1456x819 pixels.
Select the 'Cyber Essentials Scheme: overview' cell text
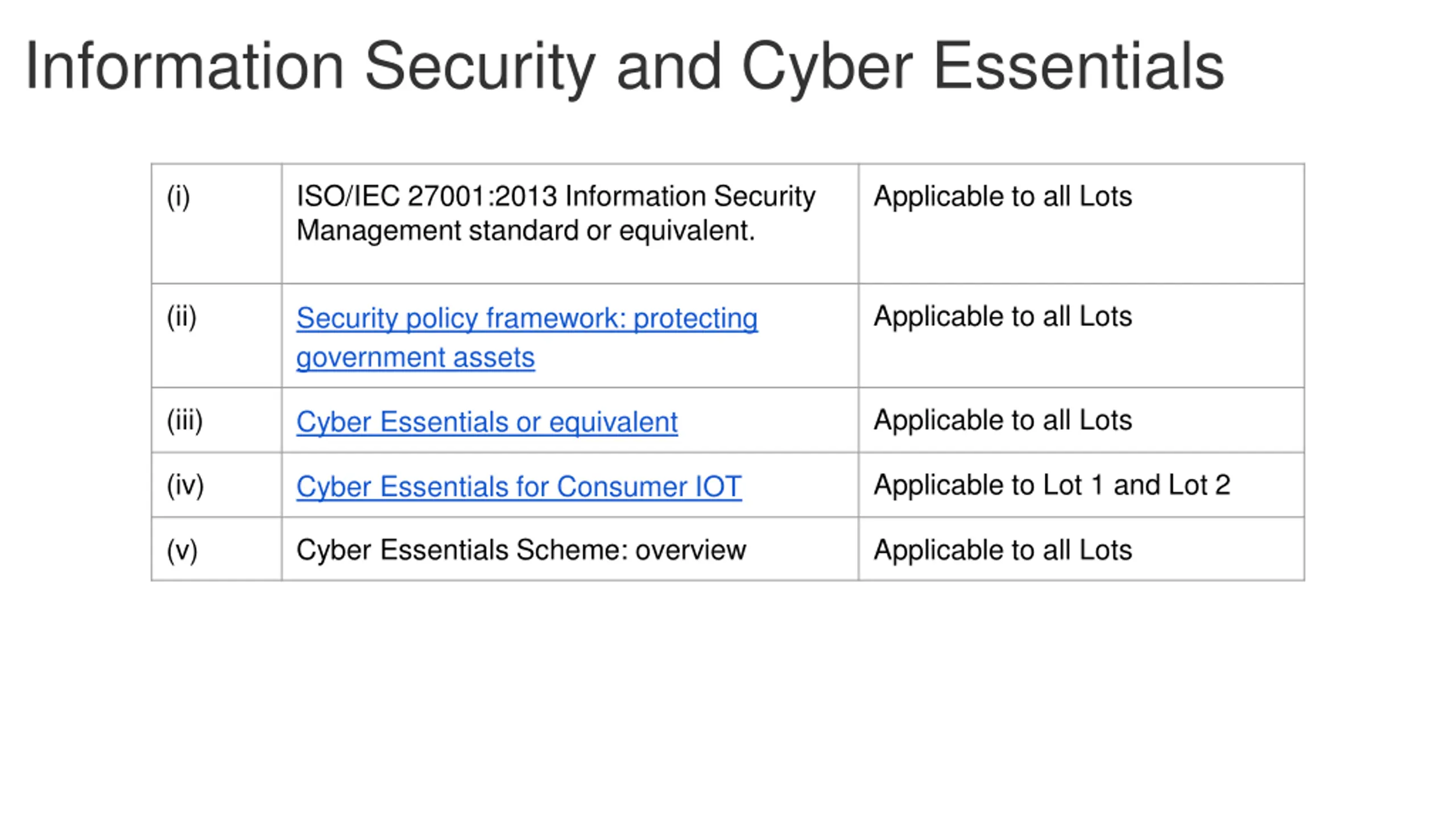521,550
